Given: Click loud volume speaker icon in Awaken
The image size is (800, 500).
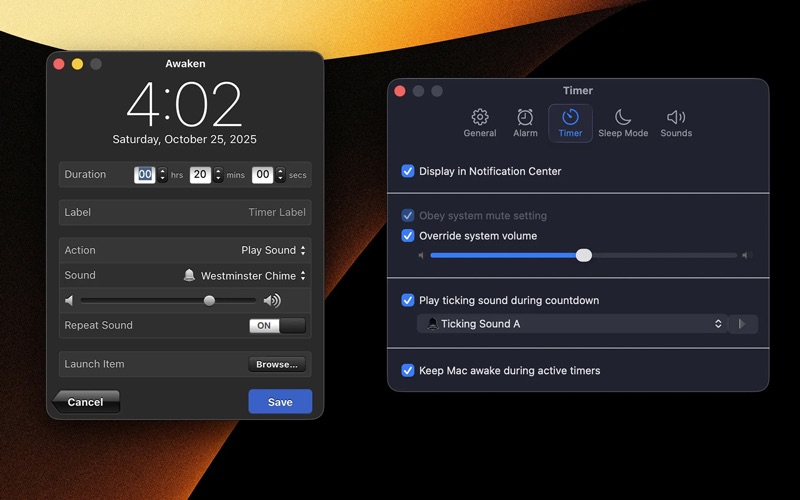Looking at the screenshot, I should pyautogui.click(x=272, y=301).
